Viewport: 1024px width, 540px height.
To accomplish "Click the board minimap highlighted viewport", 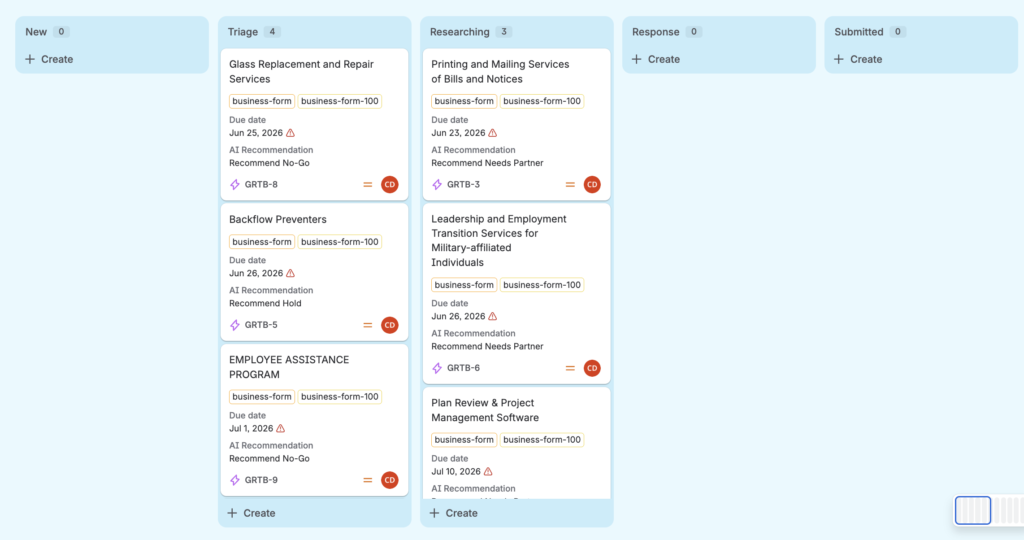I will (x=973, y=511).
